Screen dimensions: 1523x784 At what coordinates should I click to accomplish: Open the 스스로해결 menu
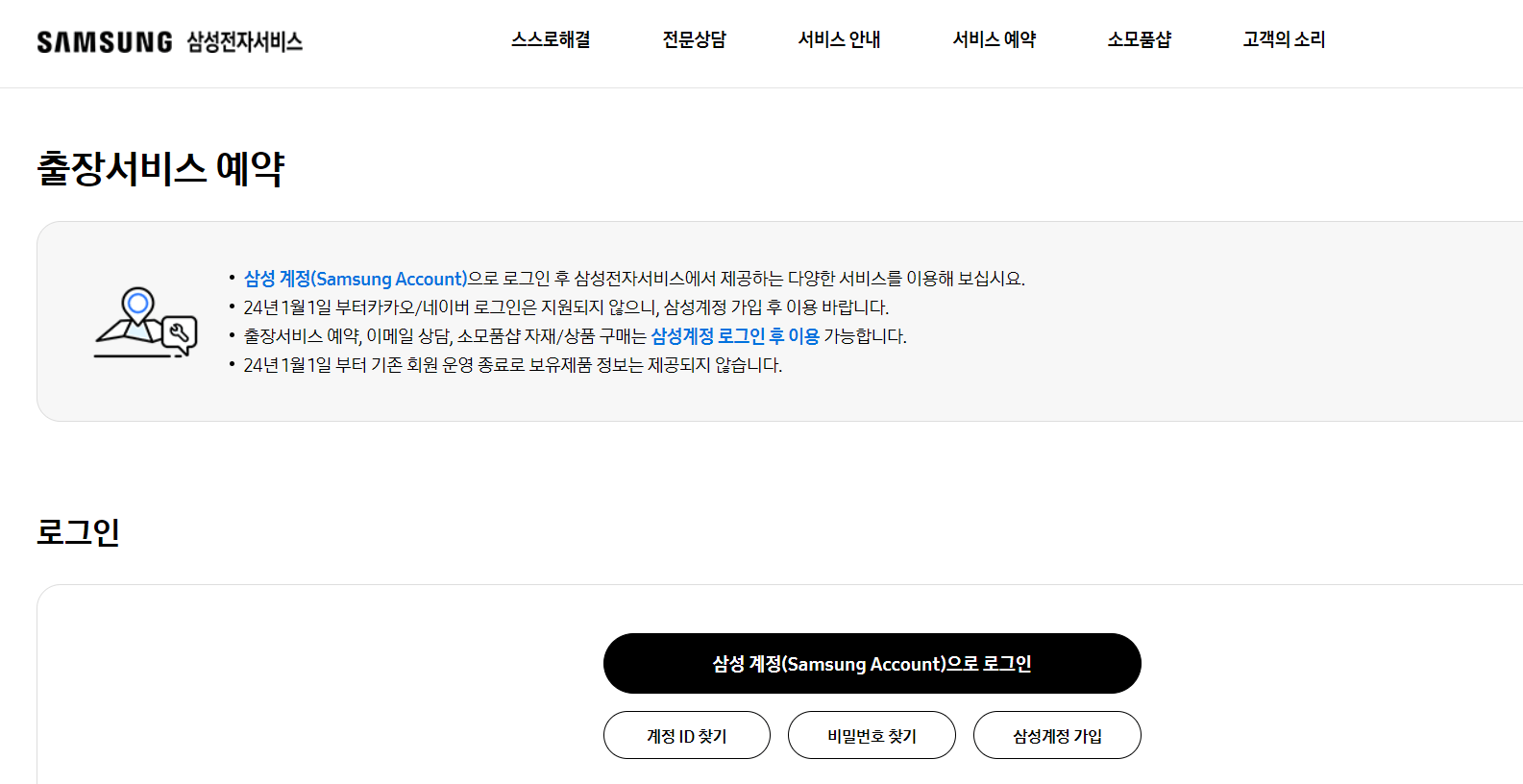pos(551,39)
